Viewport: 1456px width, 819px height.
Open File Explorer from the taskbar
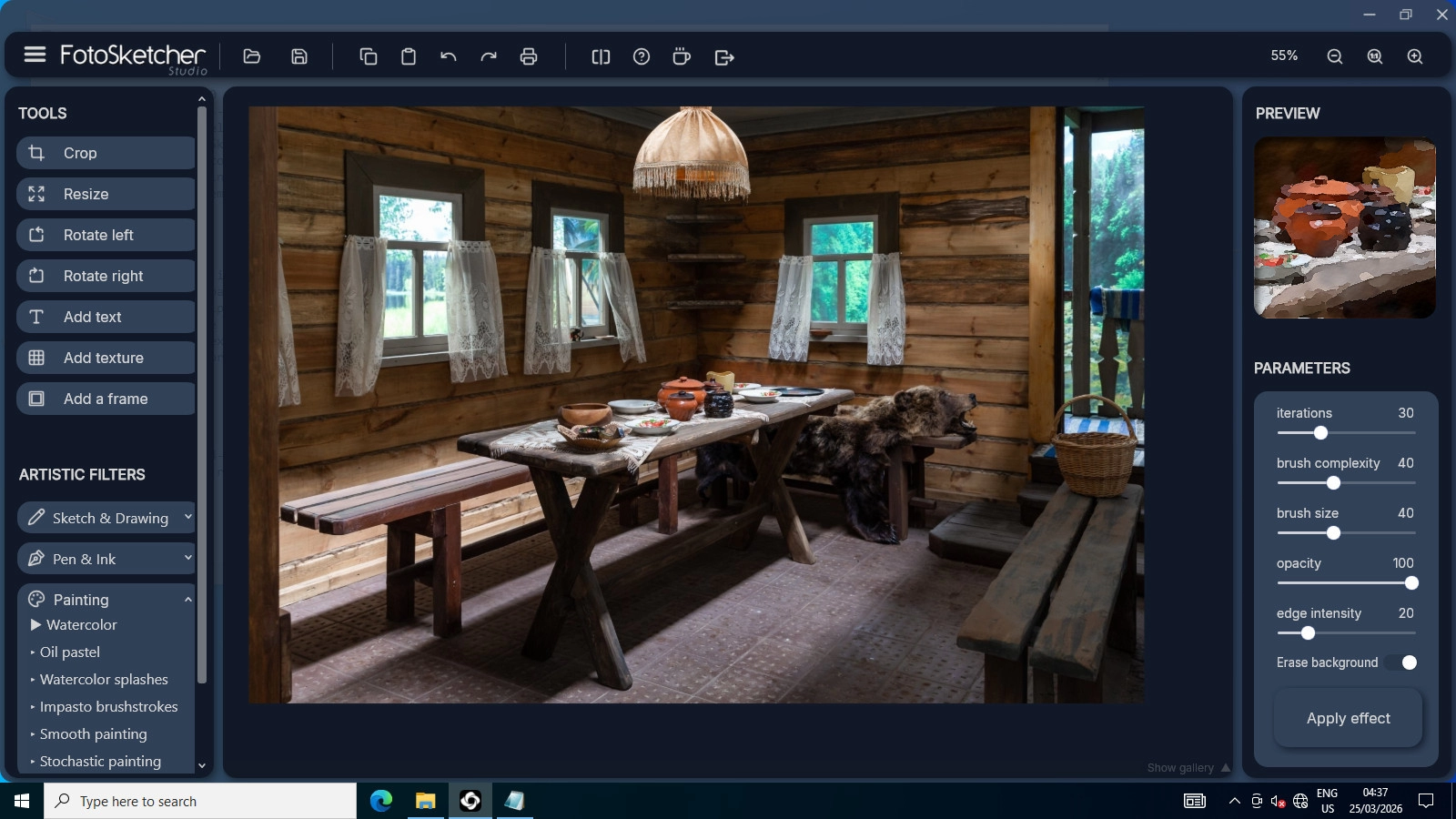click(x=426, y=801)
